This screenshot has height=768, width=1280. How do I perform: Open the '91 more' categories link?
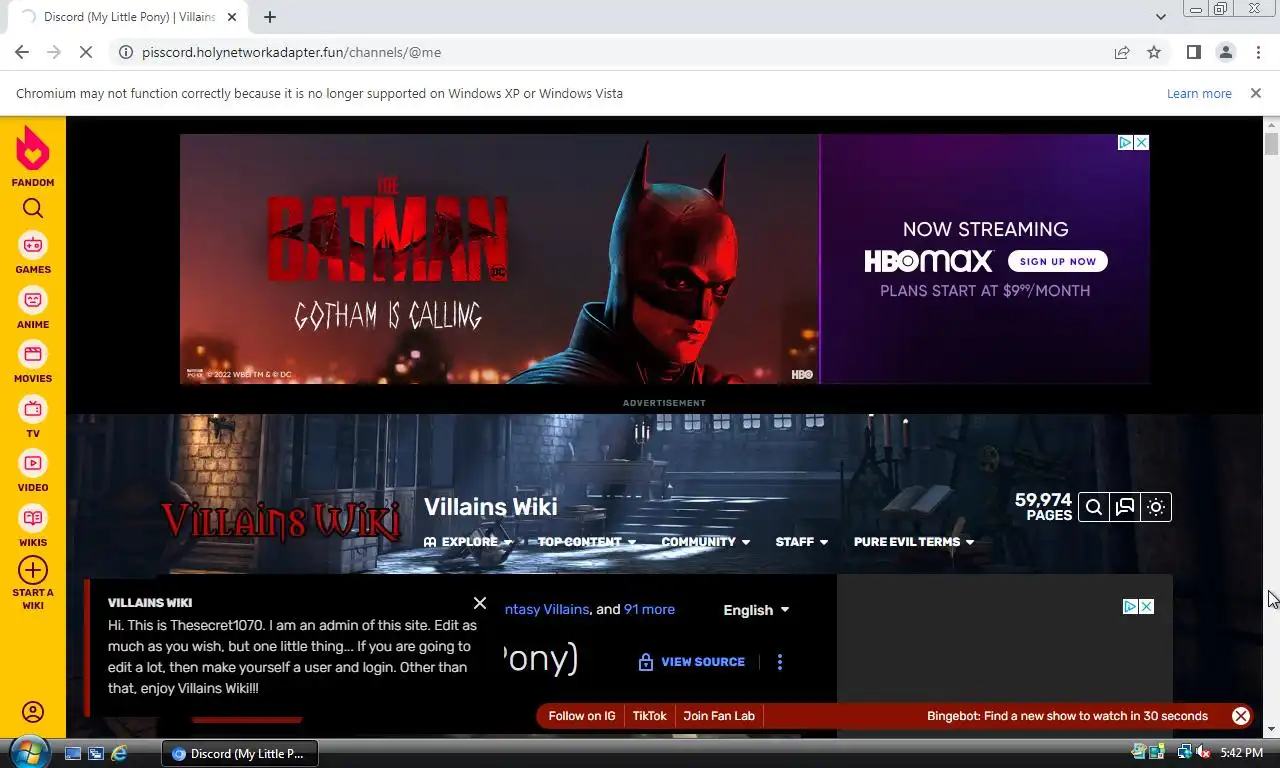click(649, 609)
